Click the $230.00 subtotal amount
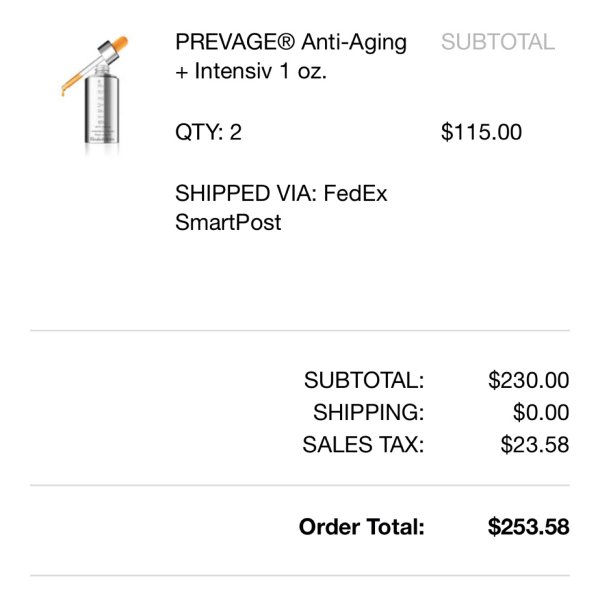 click(528, 380)
